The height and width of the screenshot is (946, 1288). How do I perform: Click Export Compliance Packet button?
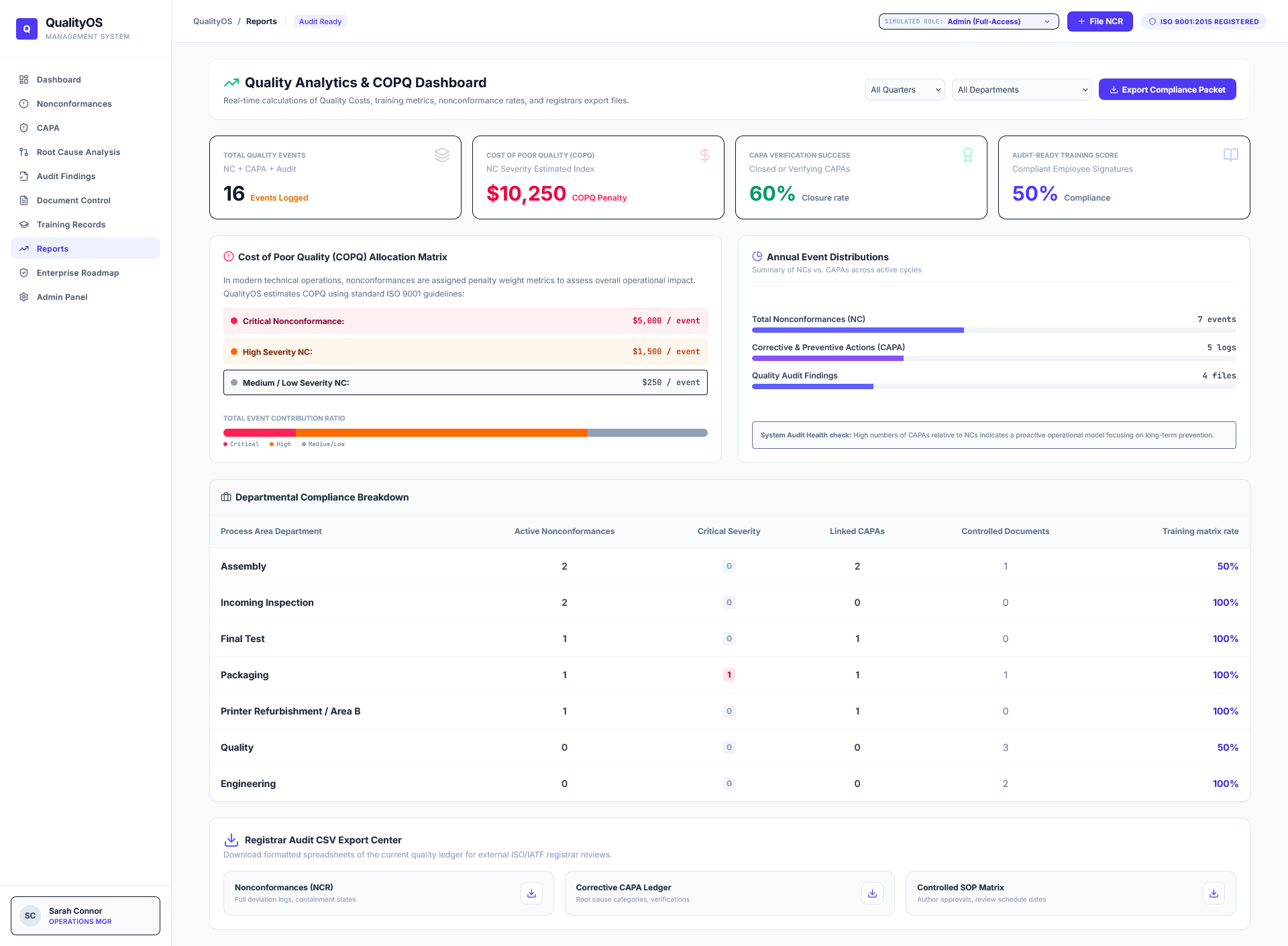(x=1167, y=90)
